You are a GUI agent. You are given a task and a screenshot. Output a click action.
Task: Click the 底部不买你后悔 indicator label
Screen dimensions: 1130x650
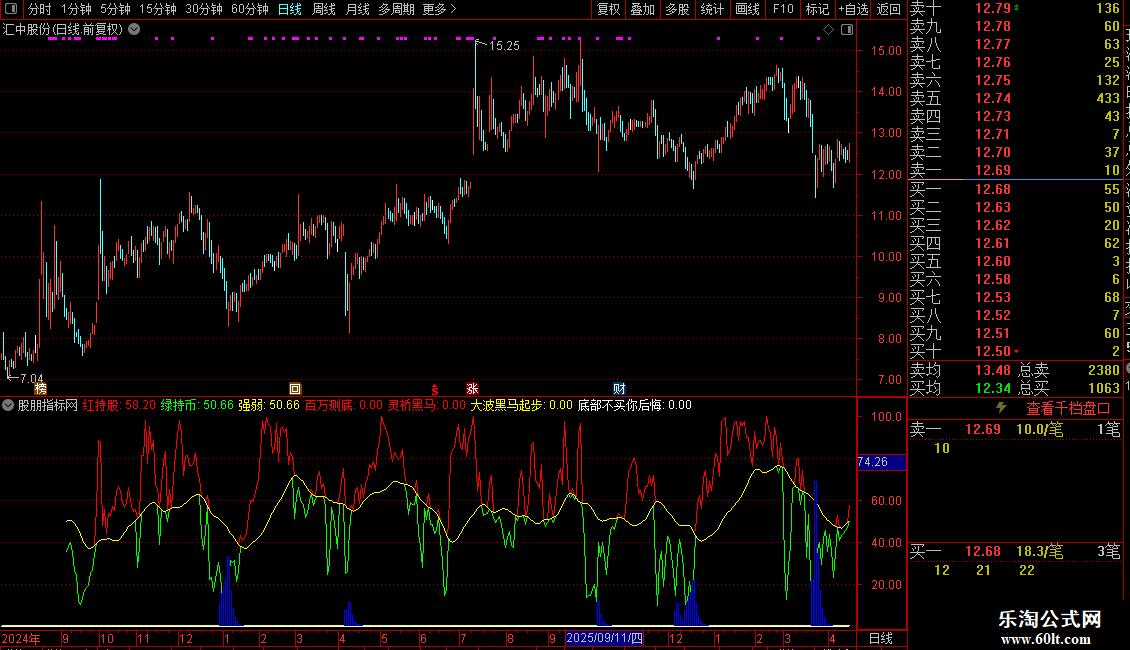coord(635,405)
